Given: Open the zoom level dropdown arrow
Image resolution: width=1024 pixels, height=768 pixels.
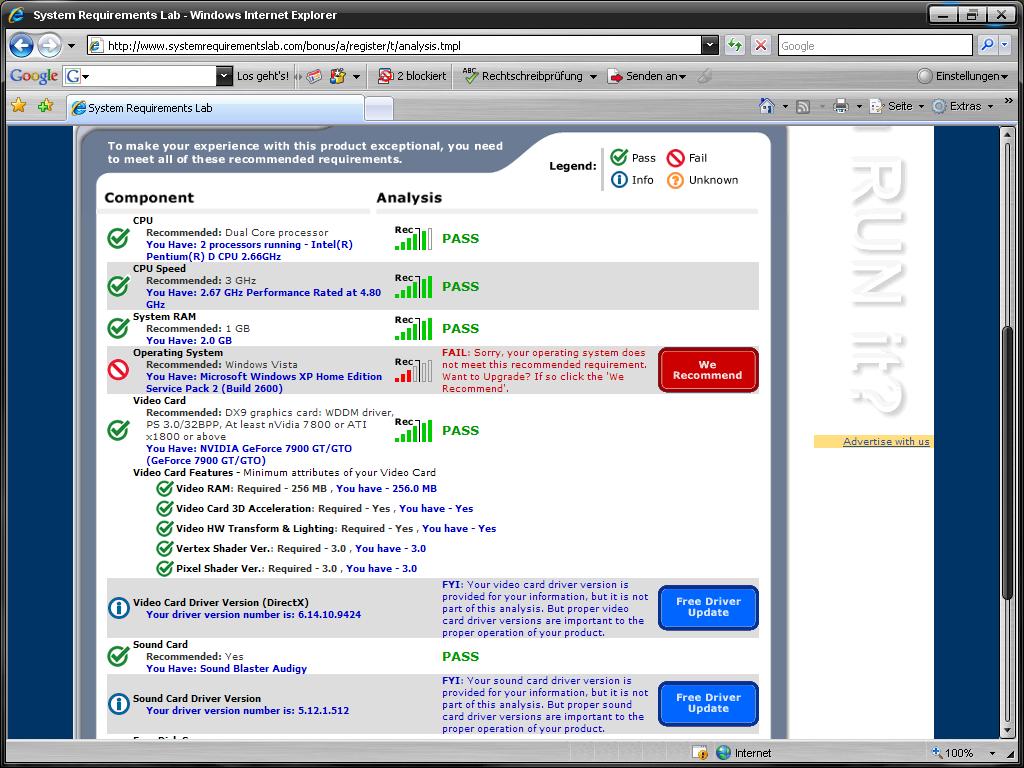Looking at the screenshot, I should tap(993, 753).
